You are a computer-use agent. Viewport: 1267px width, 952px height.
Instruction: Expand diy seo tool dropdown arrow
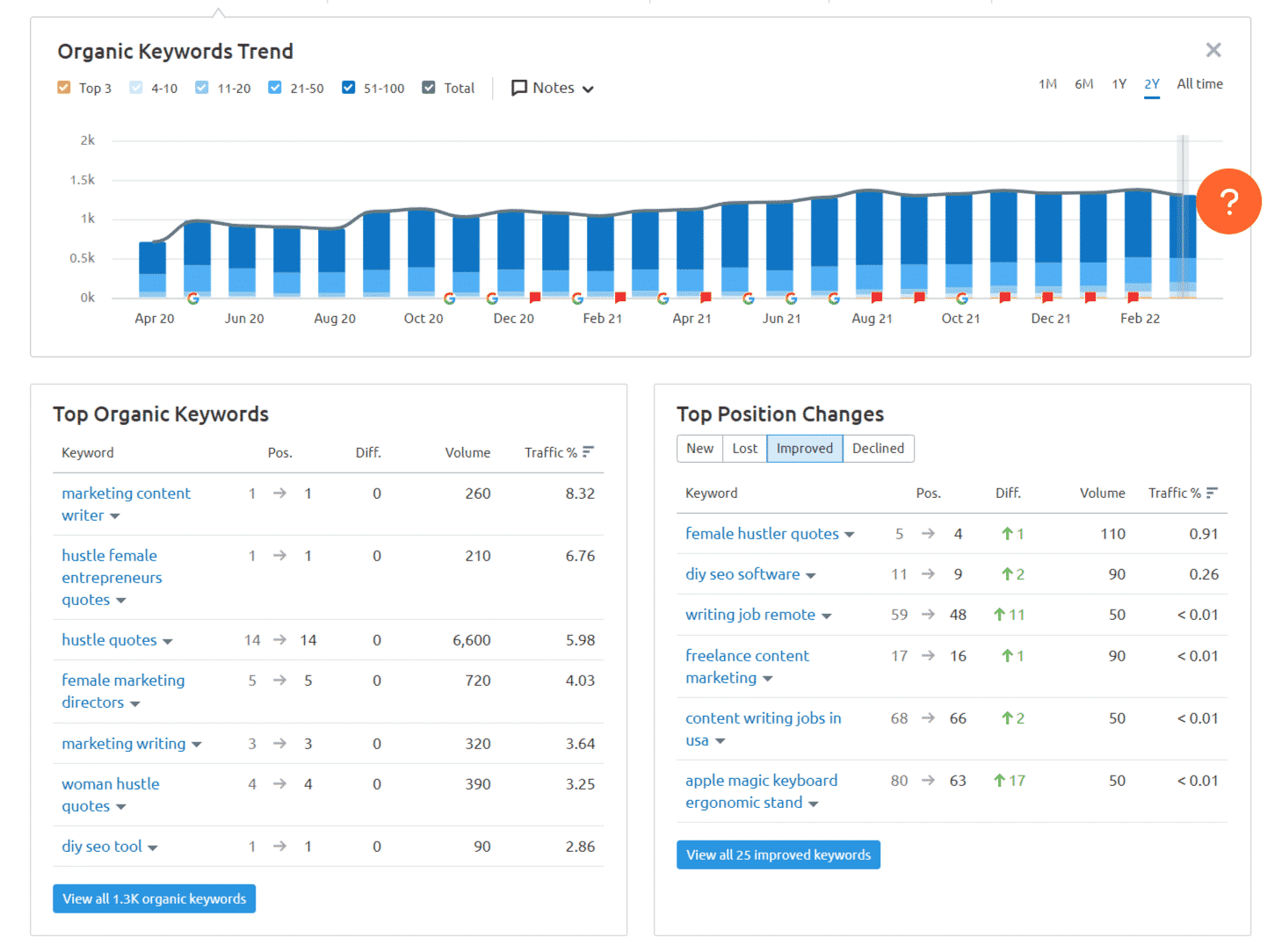(x=152, y=847)
